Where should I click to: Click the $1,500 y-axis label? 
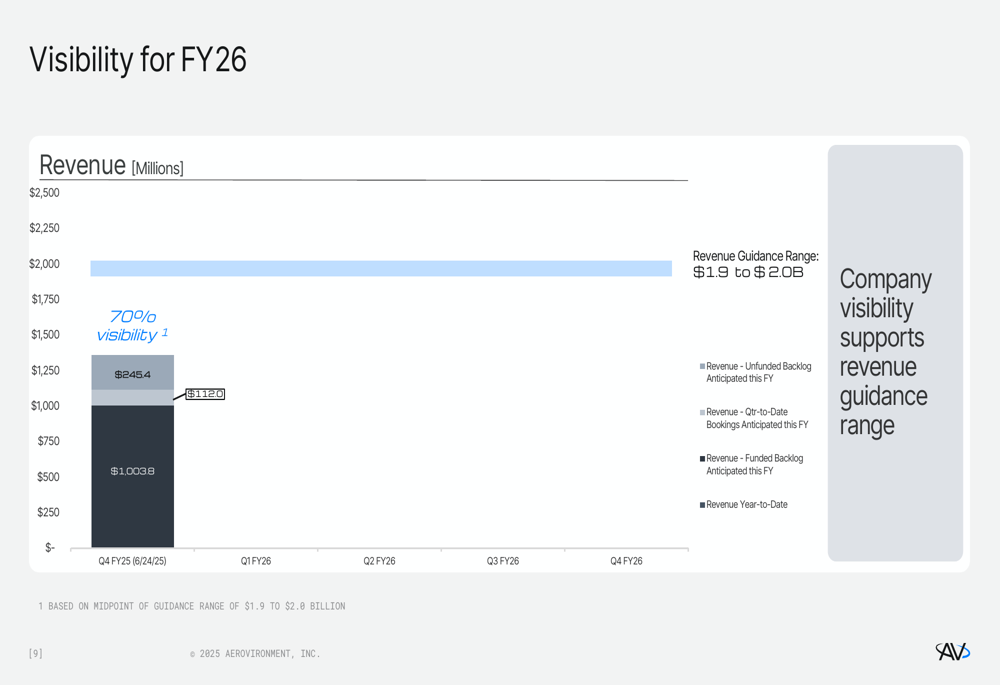pyautogui.click(x=45, y=335)
